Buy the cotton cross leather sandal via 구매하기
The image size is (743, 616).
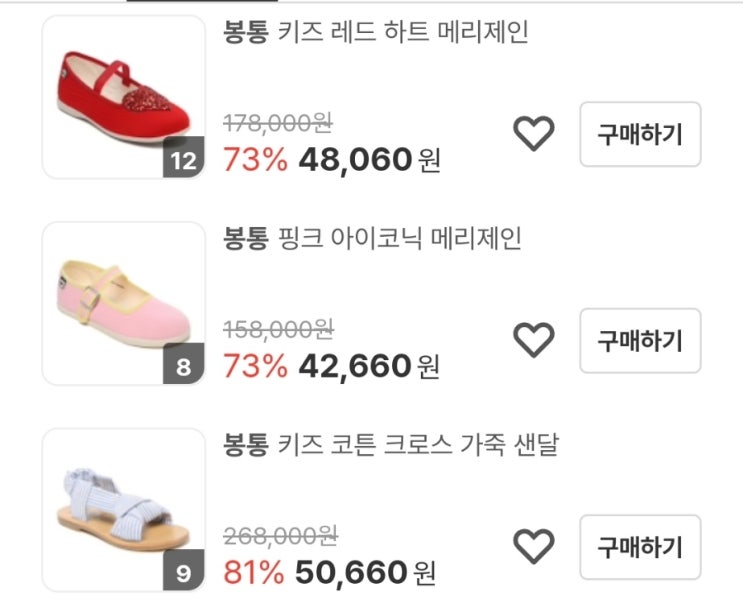pyautogui.click(x=640, y=547)
